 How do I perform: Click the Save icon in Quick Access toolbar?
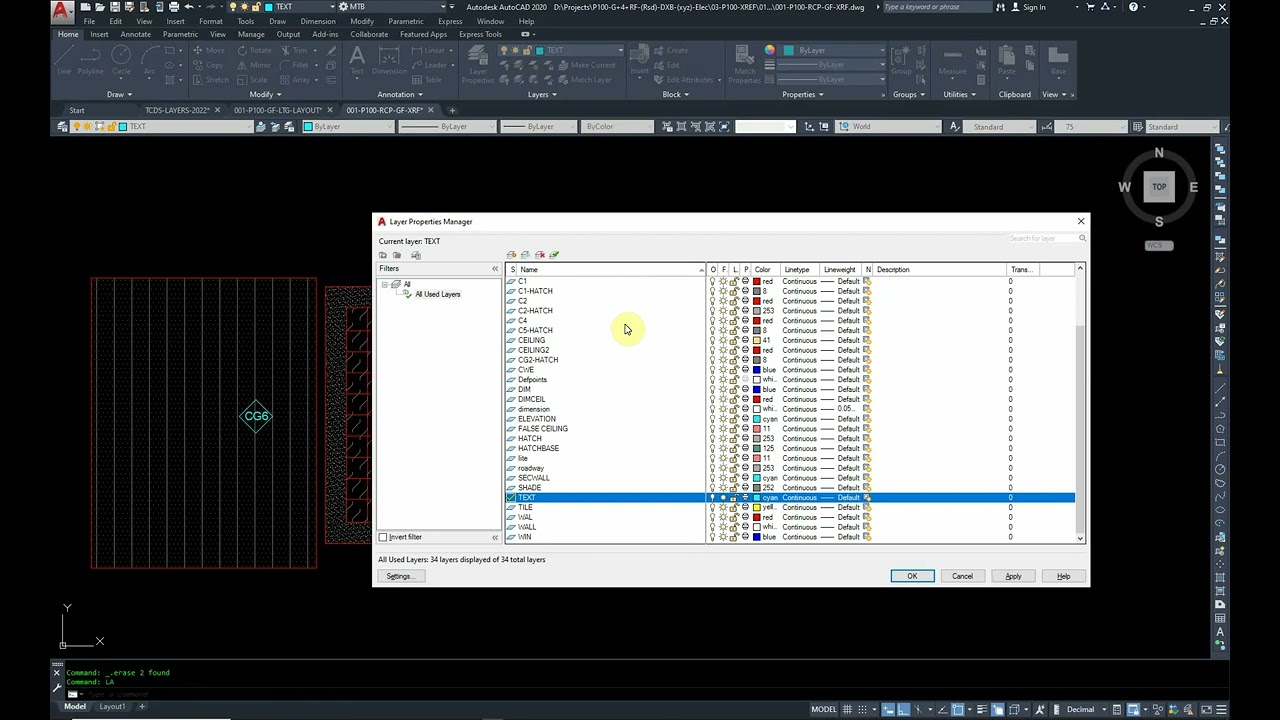(116, 7)
